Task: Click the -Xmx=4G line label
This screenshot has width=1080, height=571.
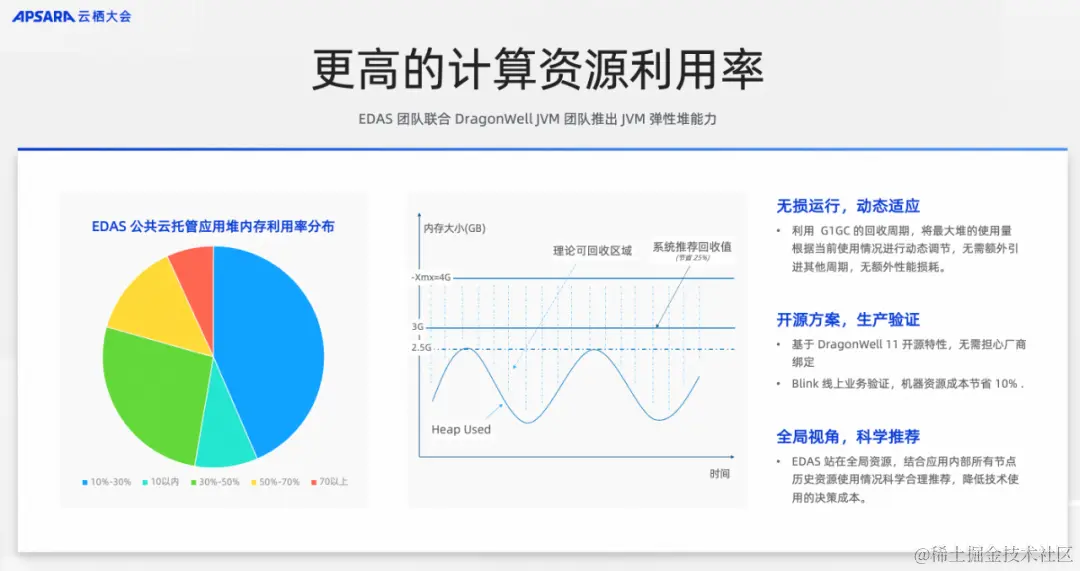Action: click(x=431, y=277)
